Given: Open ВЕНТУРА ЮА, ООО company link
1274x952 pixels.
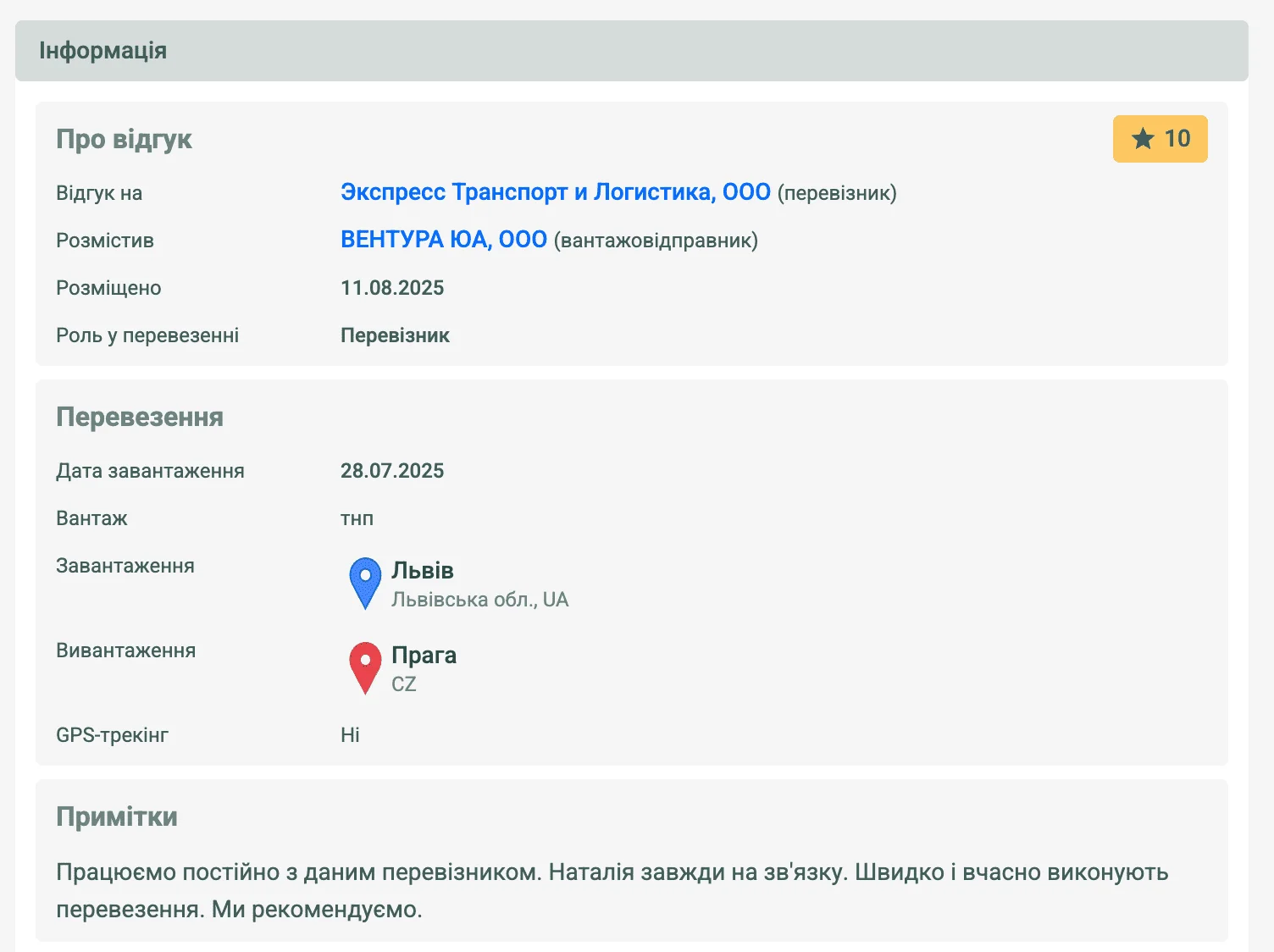Looking at the screenshot, I should pyautogui.click(x=443, y=240).
